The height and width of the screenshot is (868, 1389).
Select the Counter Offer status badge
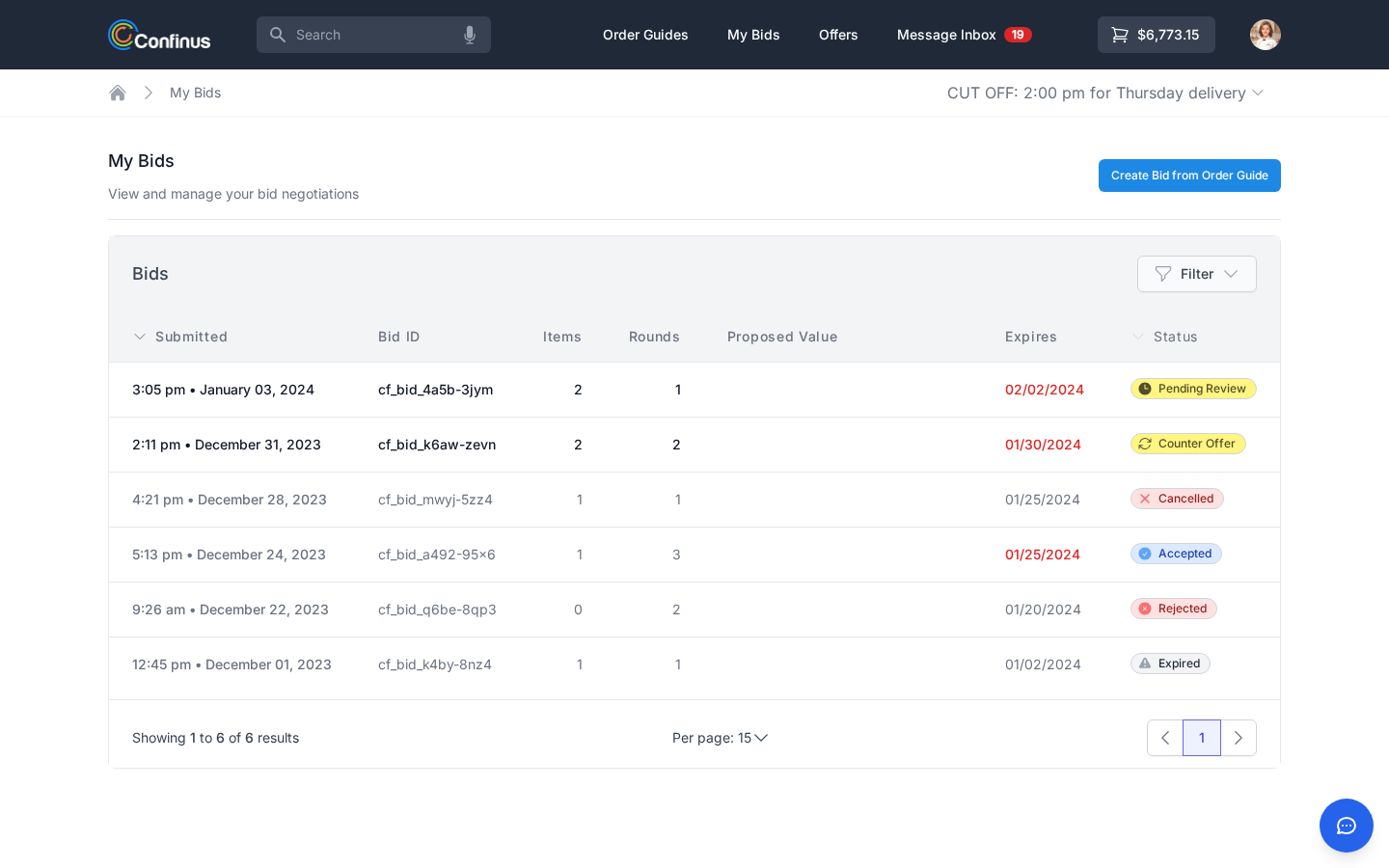coord(1188,444)
